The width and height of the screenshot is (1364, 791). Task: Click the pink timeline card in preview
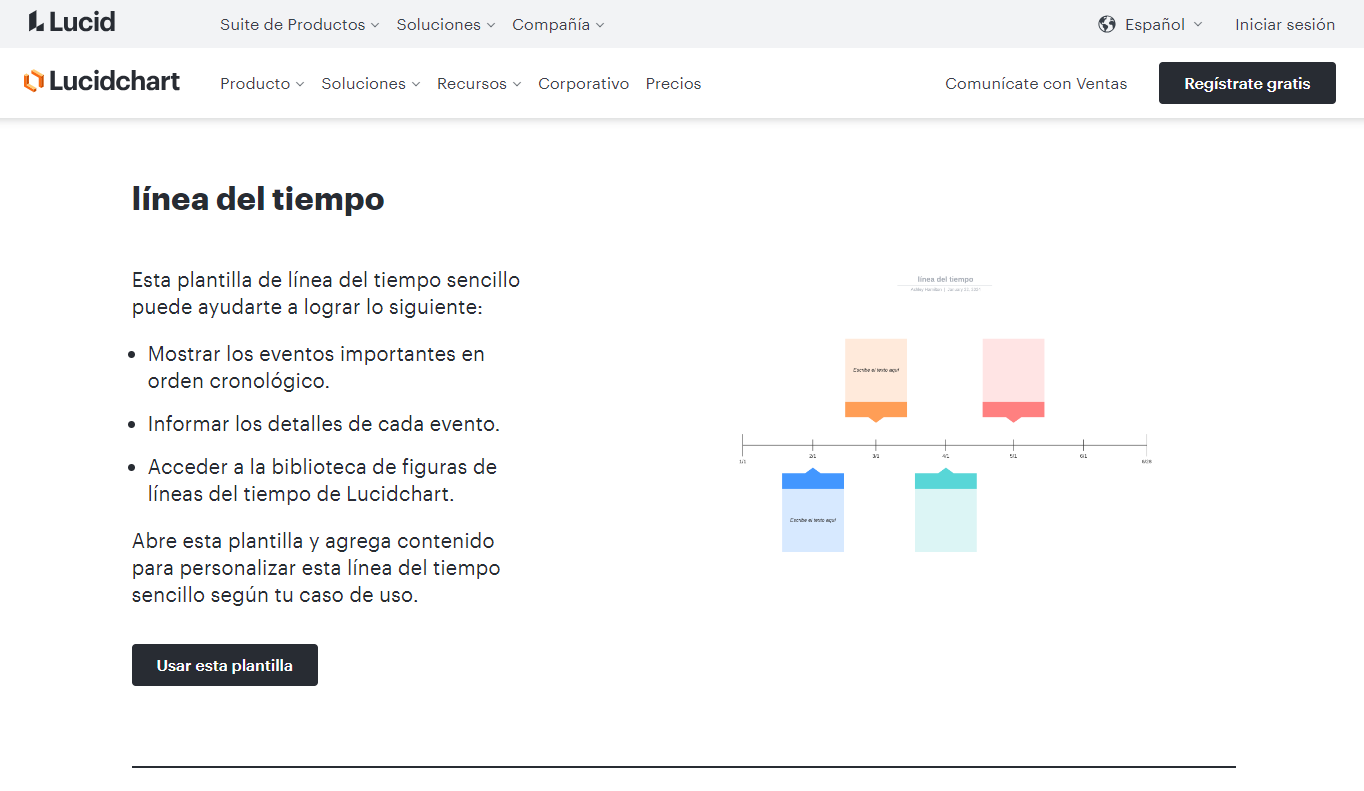(1013, 378)
